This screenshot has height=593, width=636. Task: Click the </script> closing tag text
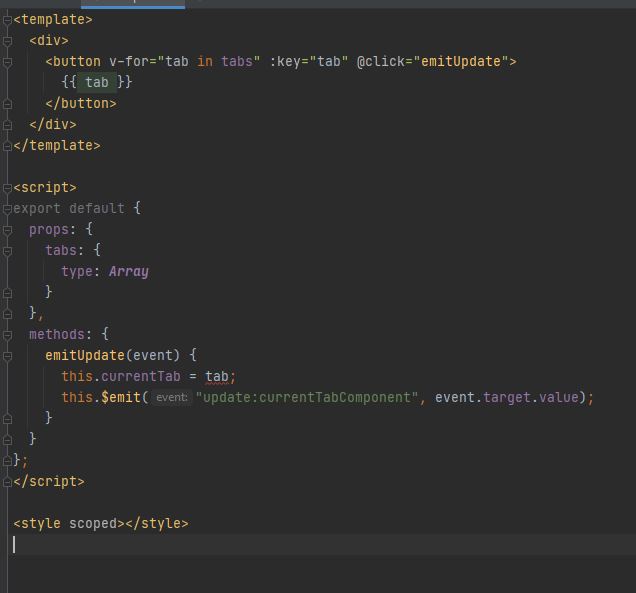pos(49,482)
